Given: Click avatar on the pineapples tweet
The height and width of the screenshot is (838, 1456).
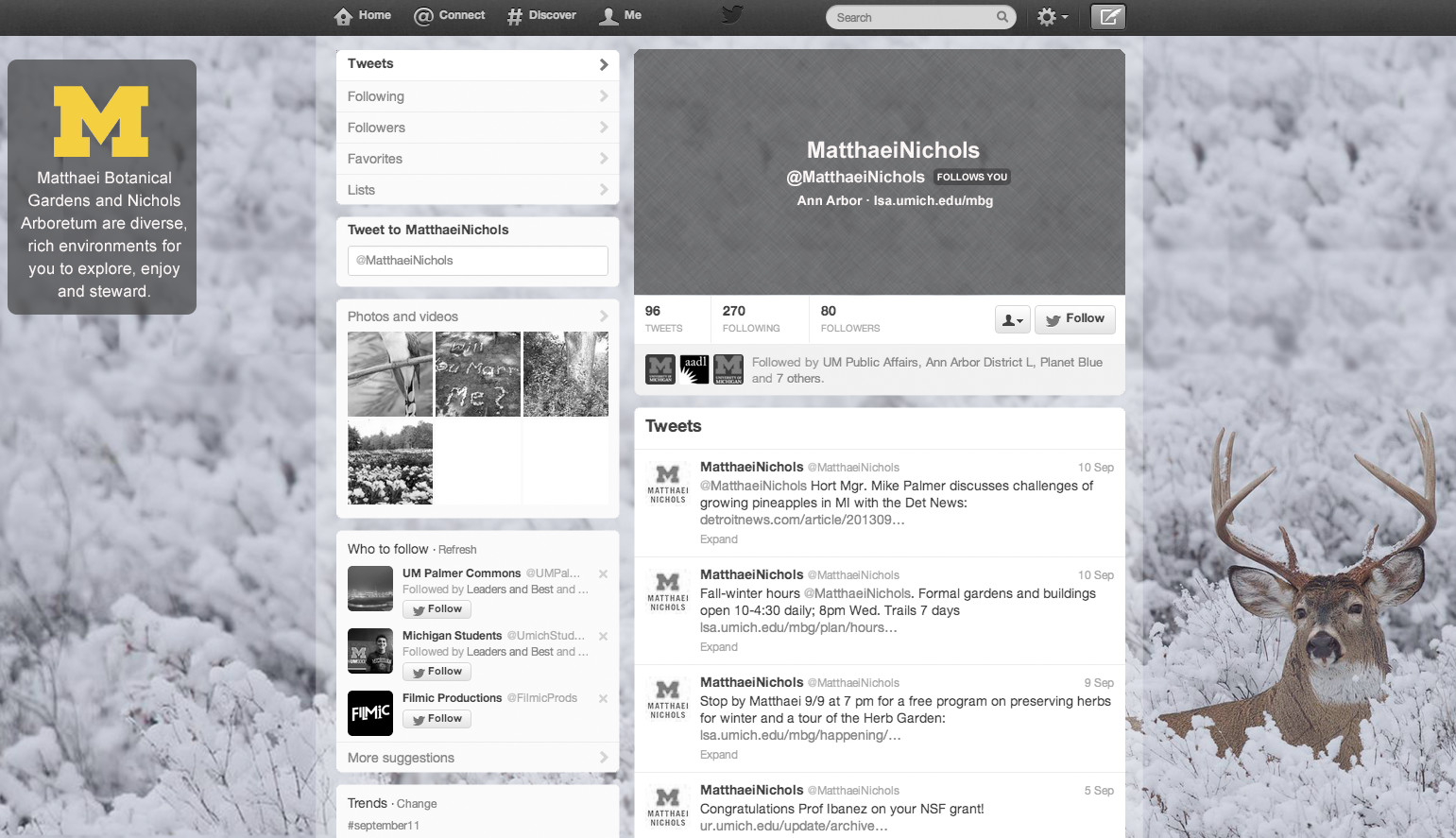Looking at the screenshot, I should click(x=668, y=484).
